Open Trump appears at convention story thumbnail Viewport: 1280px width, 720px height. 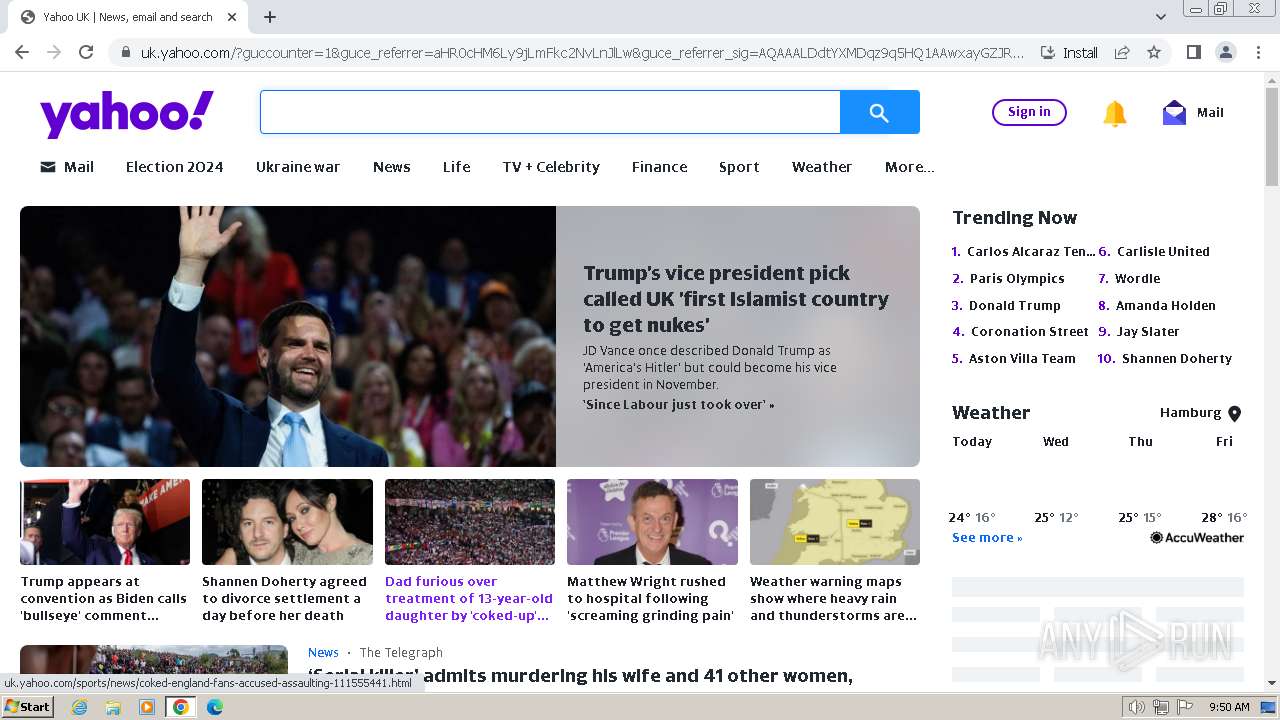105,522
